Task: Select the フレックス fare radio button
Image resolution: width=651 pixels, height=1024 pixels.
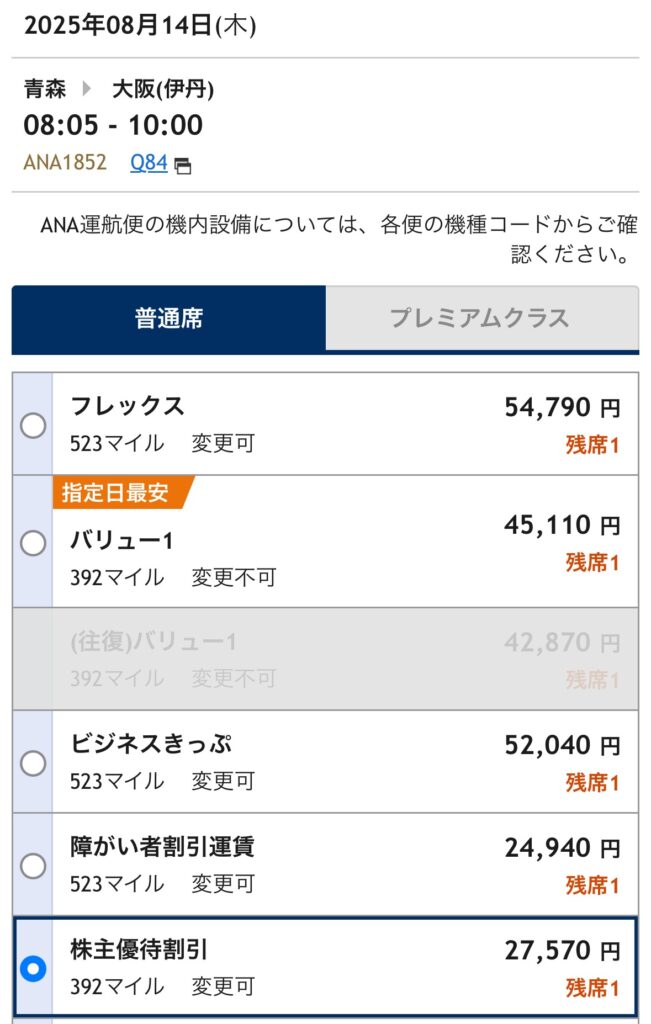Action: tap(33, 425)
